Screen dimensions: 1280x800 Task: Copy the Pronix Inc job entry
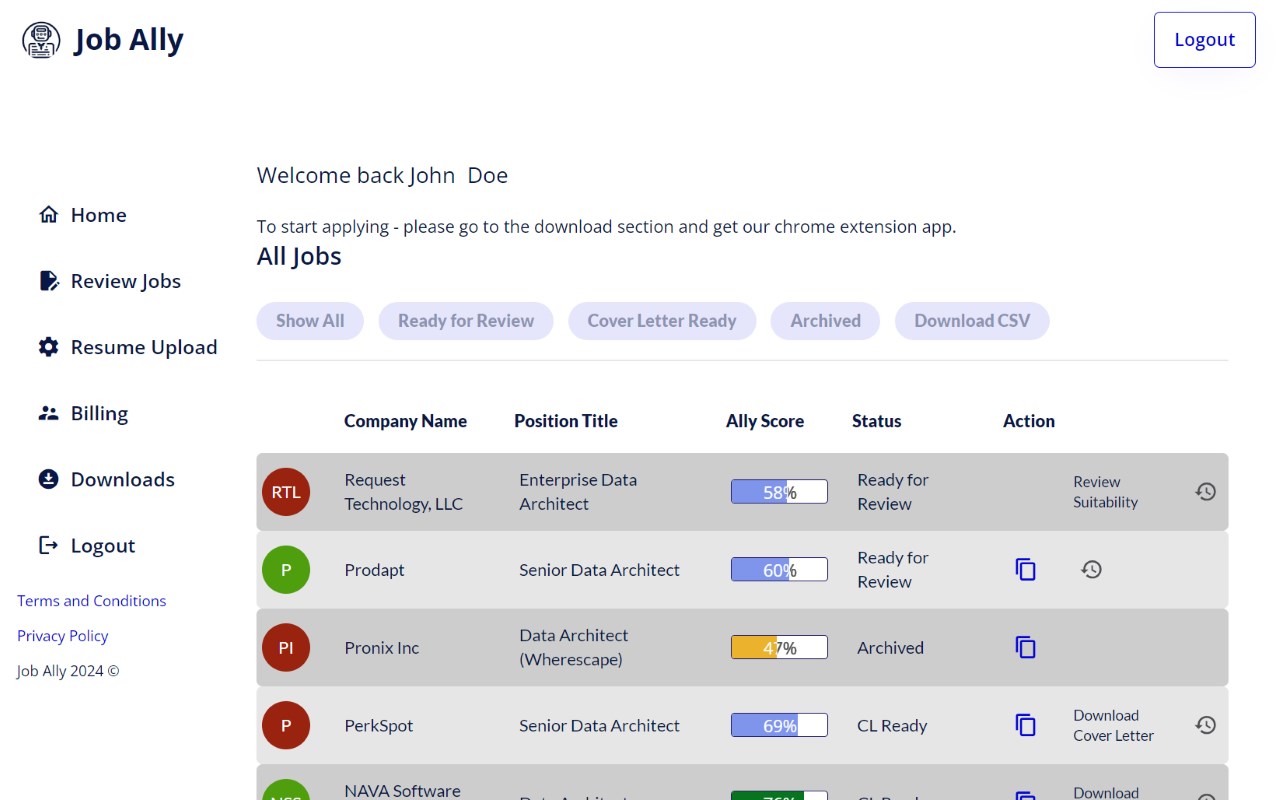(1026, 647)
